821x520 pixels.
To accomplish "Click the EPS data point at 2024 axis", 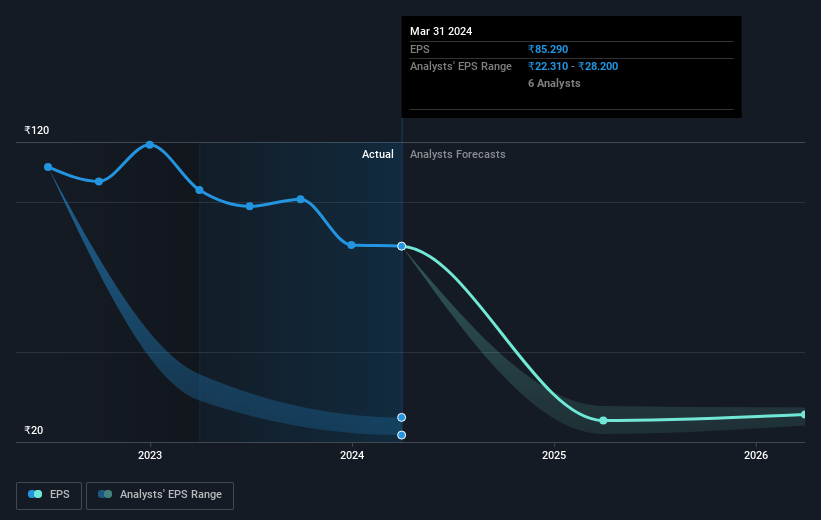I will 351,245.
